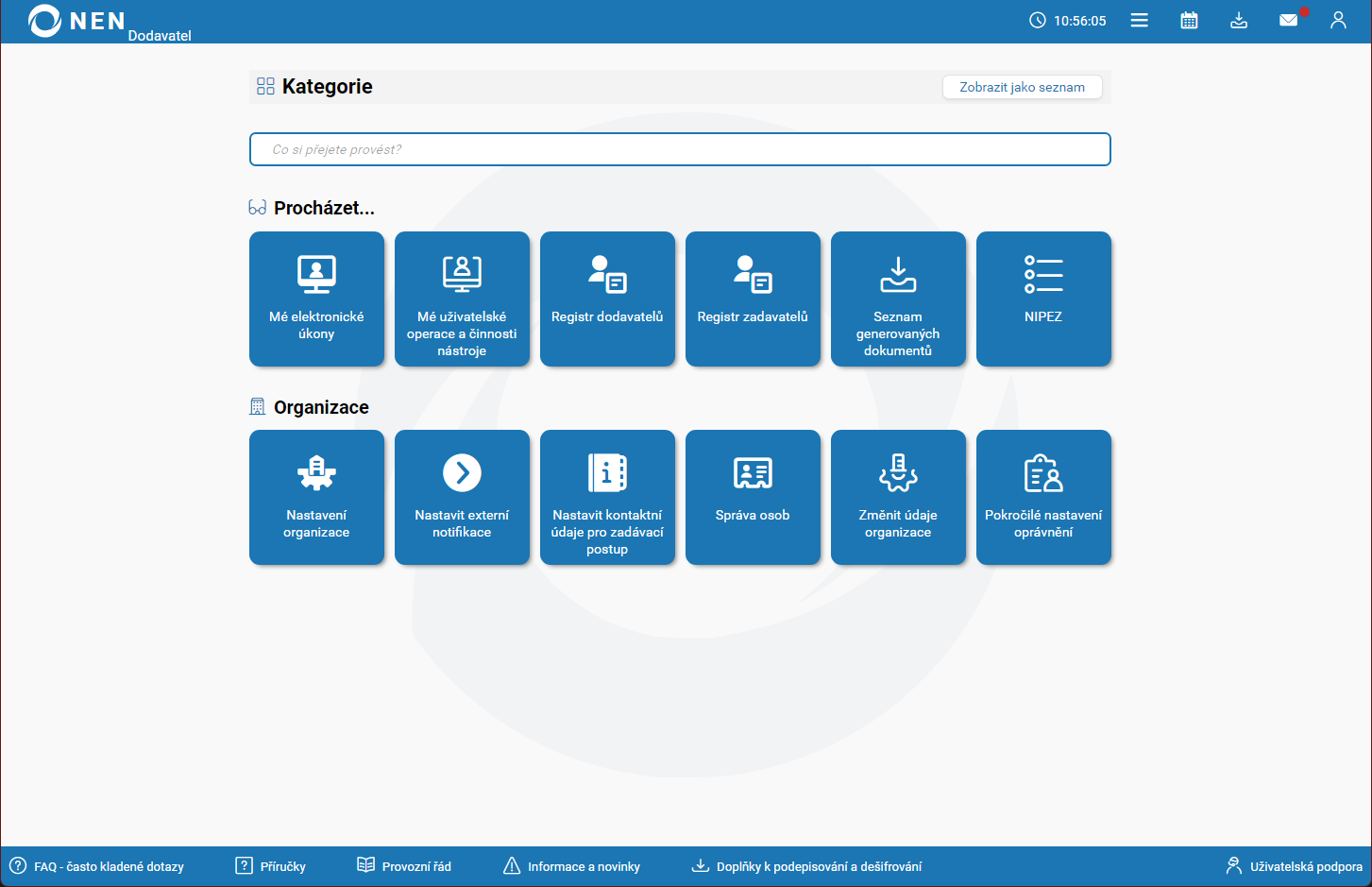Open Seznam generovaných dokumentů tile
Image resolution: width=1372 pixels, height=887 pixels.
(898, 299)
